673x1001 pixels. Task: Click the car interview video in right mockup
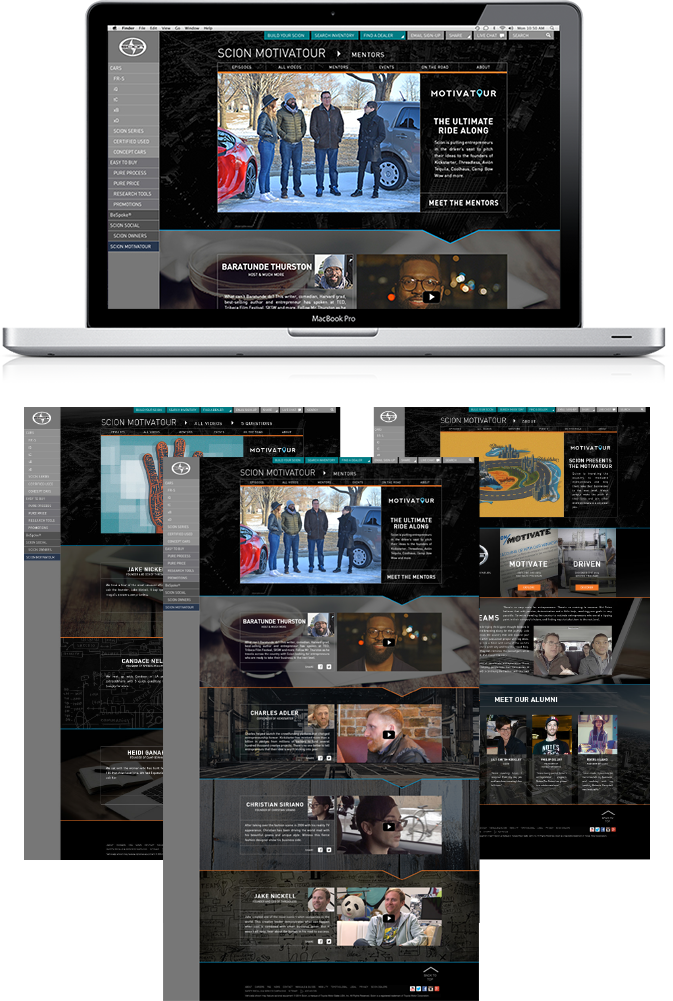(x=573, y=651)
